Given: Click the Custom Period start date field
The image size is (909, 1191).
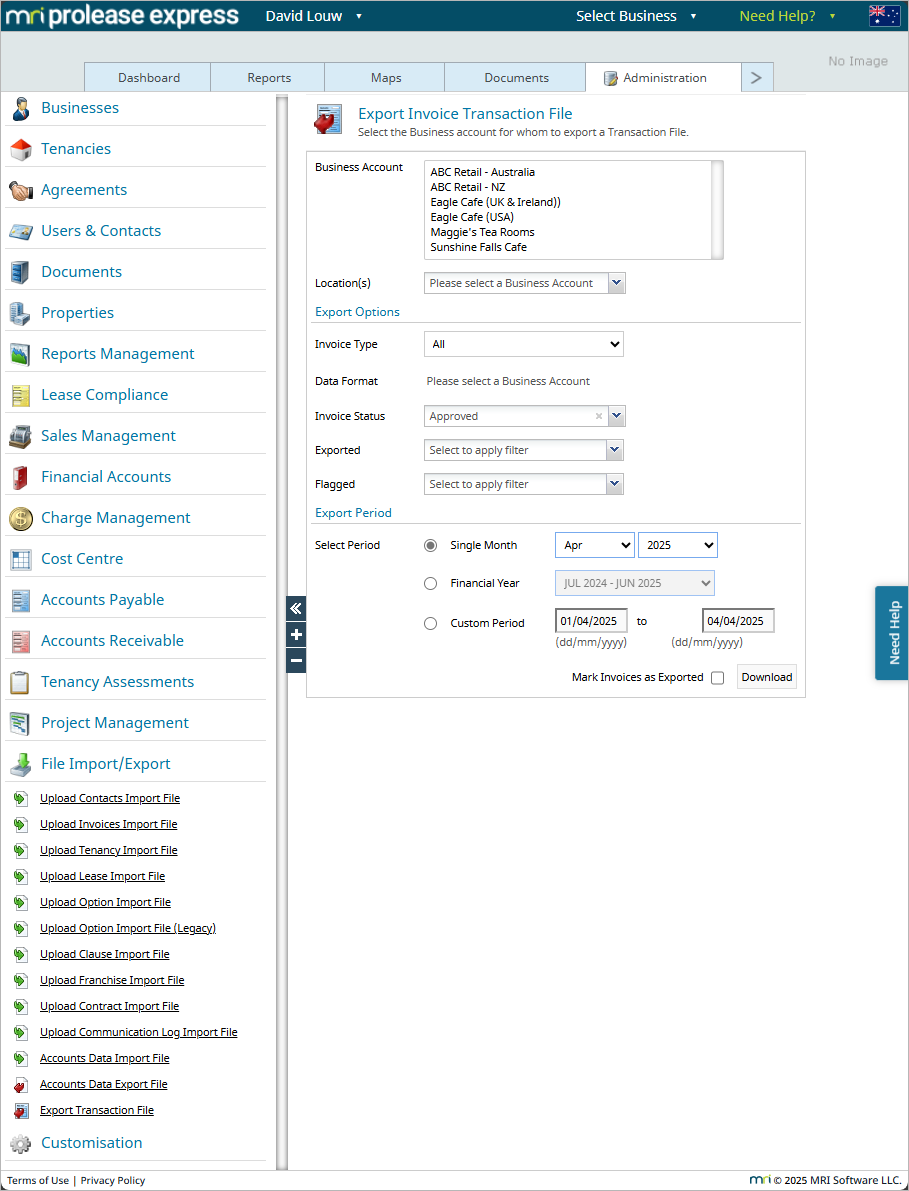Looking at the screenshot, I should pyautogui.click(x=592, y=621).
